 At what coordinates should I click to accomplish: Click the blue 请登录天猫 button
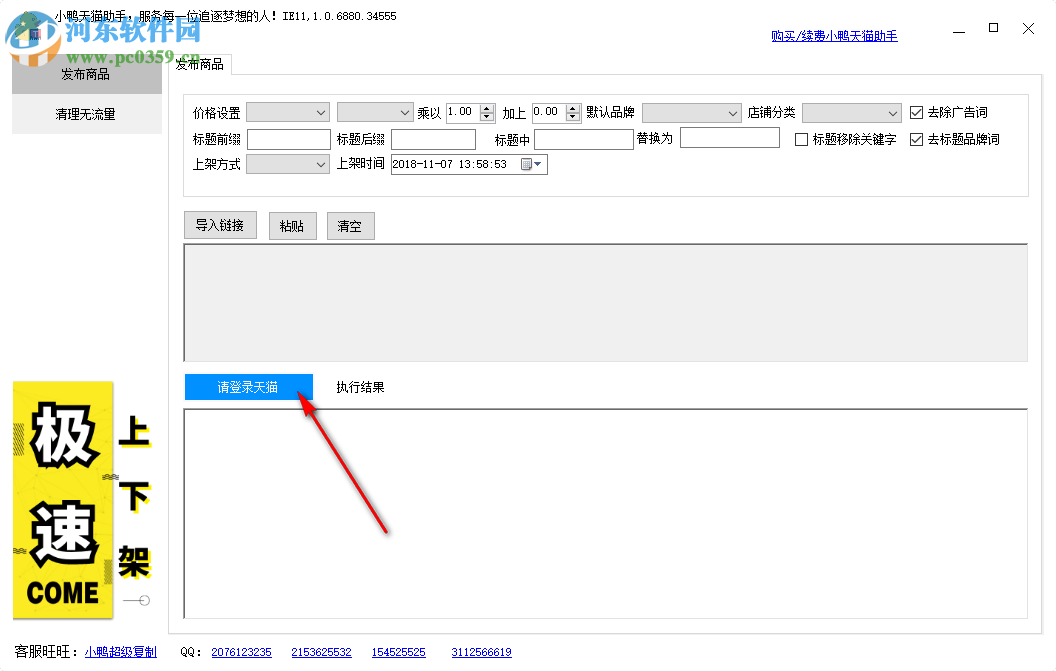(x=248, y=387)
